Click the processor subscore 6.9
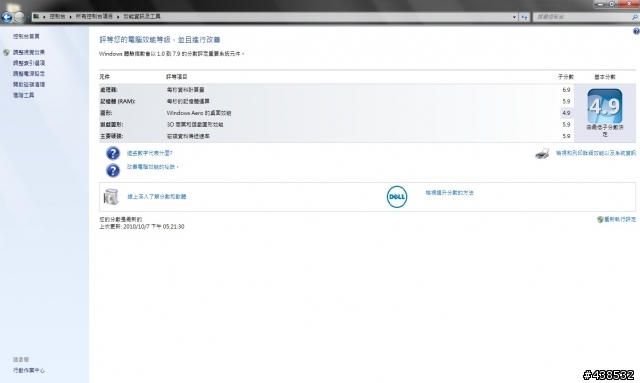The image size is (640, 383). point(566,90)
